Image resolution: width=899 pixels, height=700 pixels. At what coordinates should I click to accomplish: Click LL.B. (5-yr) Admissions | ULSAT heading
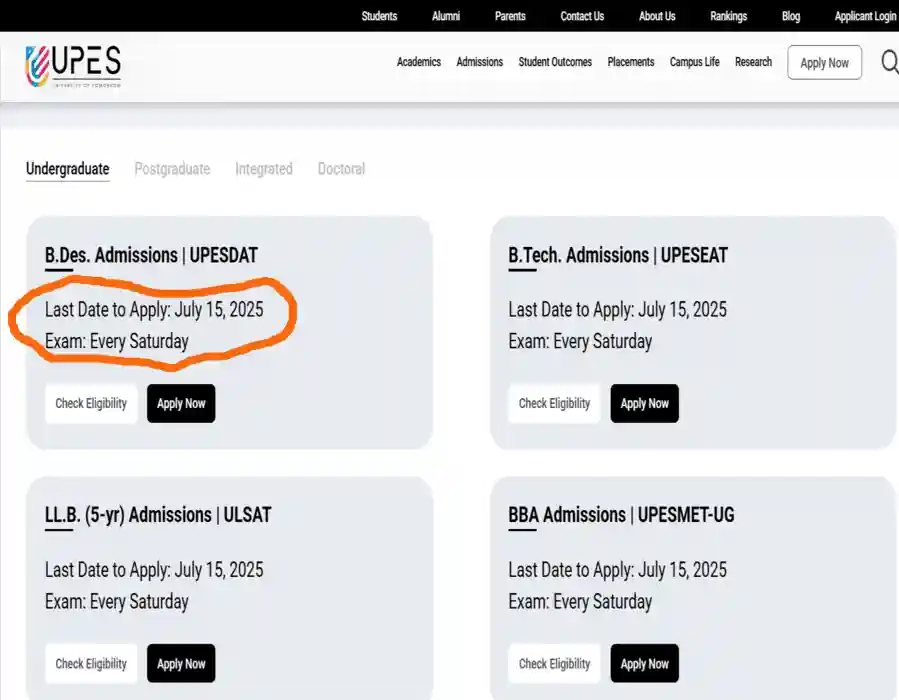coord(158,515)
